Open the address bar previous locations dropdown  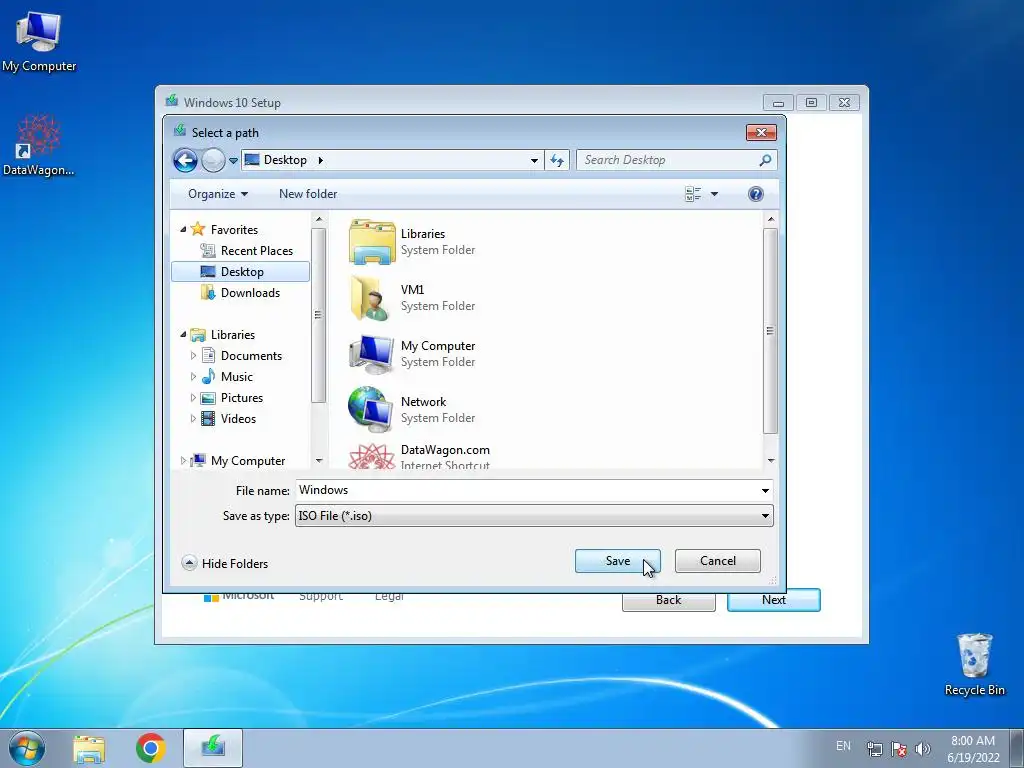(x=534, y=161)
